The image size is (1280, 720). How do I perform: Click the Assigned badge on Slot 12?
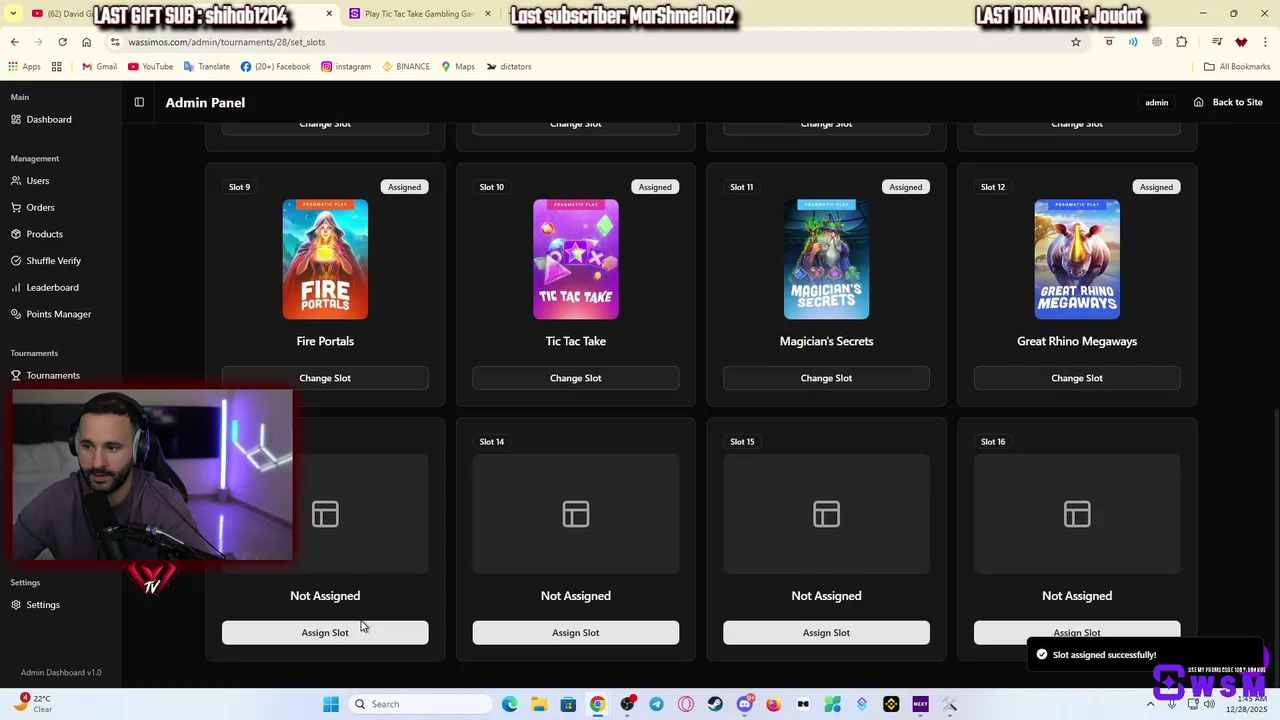(x=1156, y=187)
